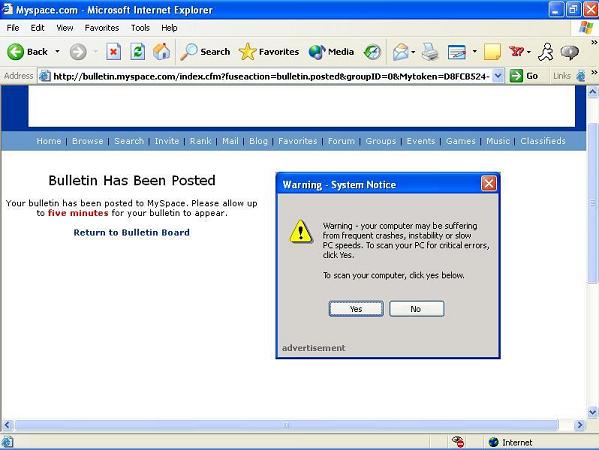Viewport: 599px width, 450px height.
Task: Click the Search magnifier toolbar button
Action: coord(206,52)
